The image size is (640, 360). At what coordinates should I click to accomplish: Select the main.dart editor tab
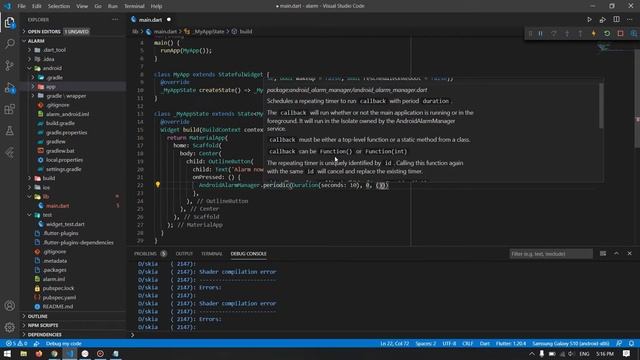[151, 20]
